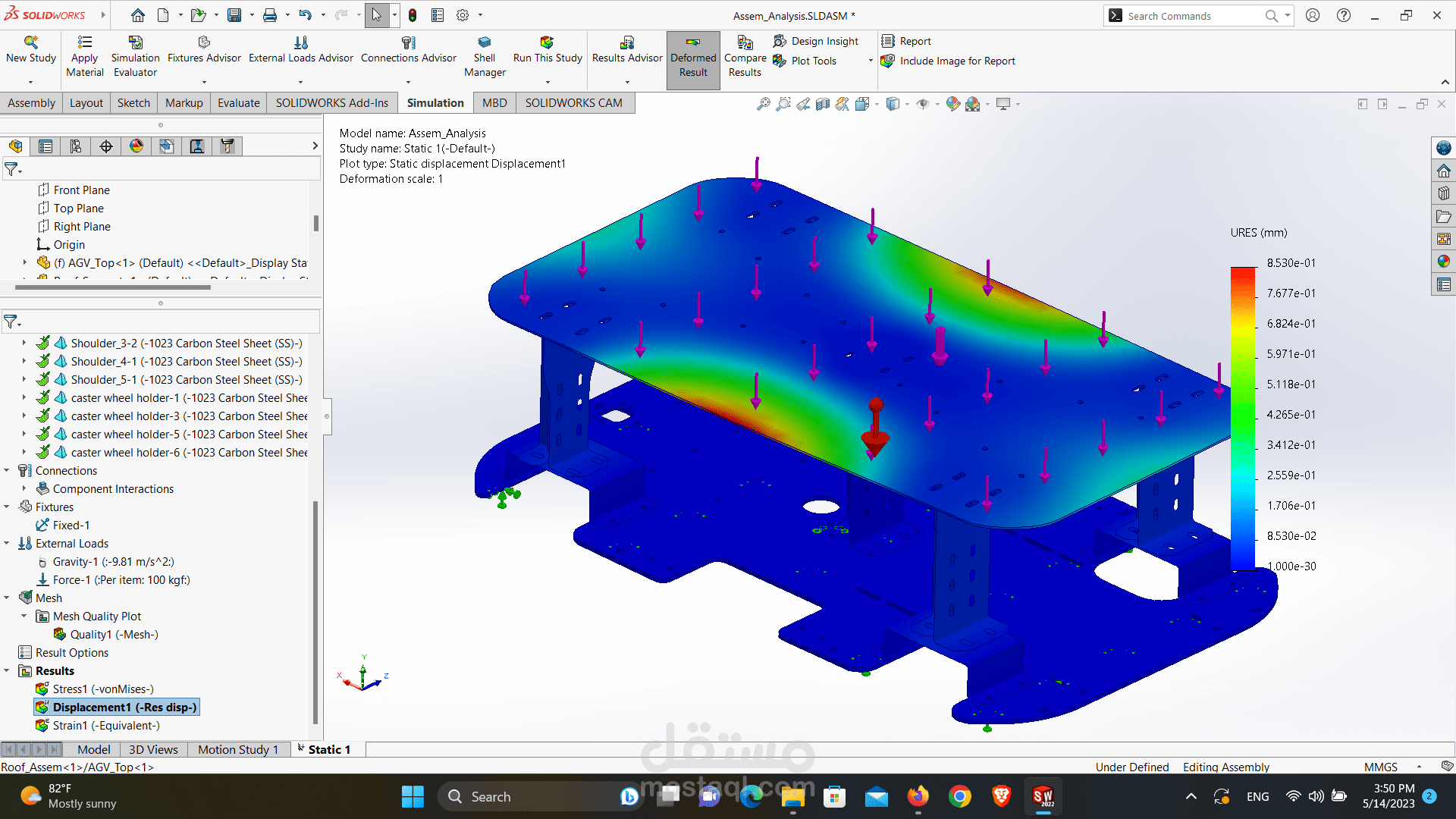Click the Shell Manager icon
The height and width of the screenshot is (819, 1456).
tap(484, 42)
